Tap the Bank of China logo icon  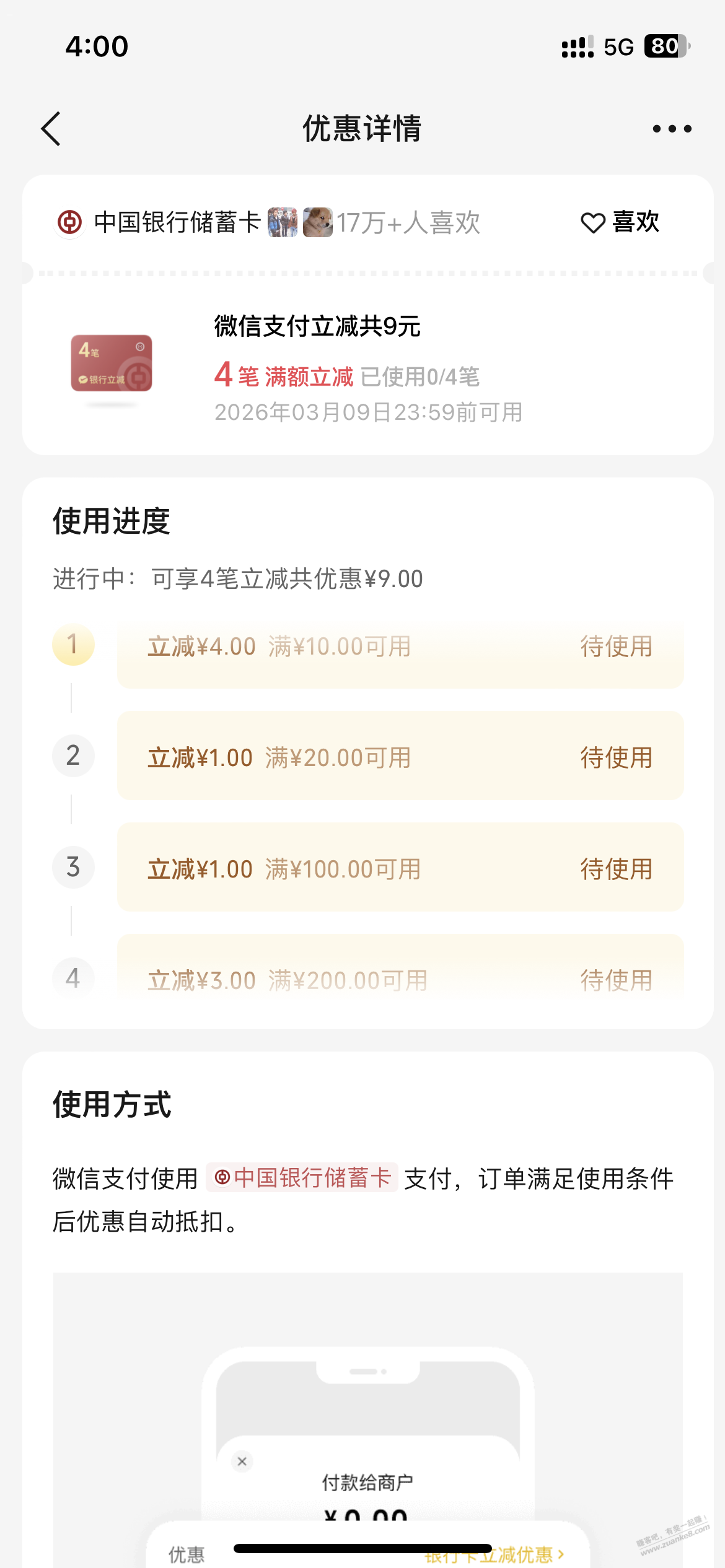tap(69, 222)
